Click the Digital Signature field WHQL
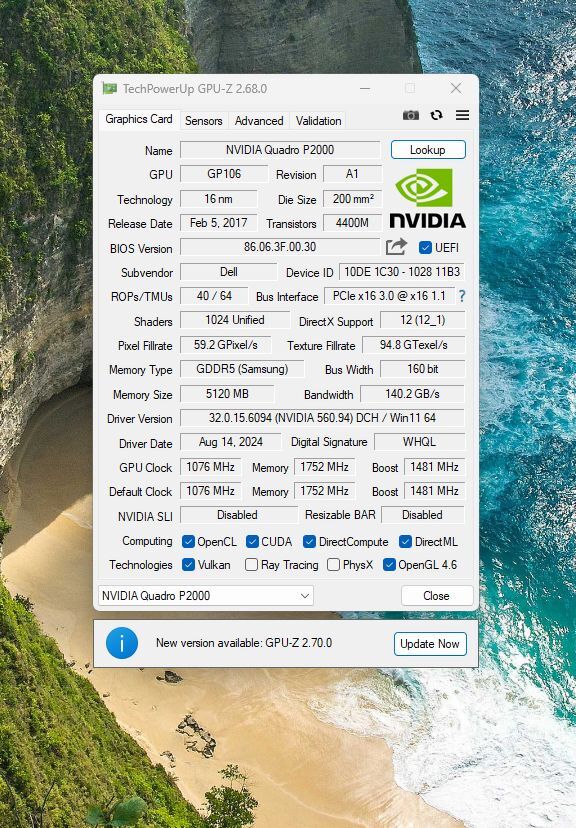 point(420,442)
